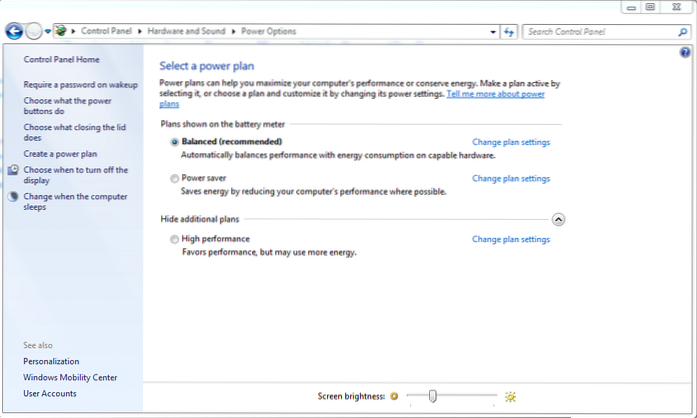This screenshot has height=418, width=697.
Task: Open Personalization under See also
Action: pyautogui.click(x=51, y=362)
